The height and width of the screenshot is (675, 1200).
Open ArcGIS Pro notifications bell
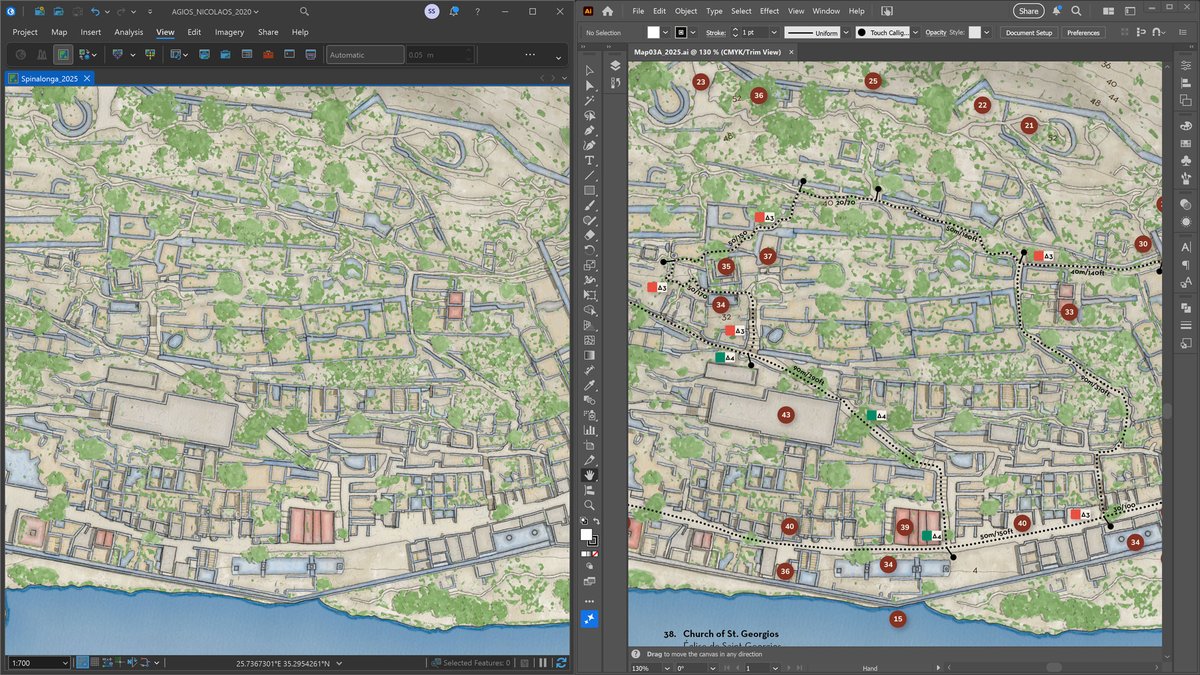click(453, 11)
